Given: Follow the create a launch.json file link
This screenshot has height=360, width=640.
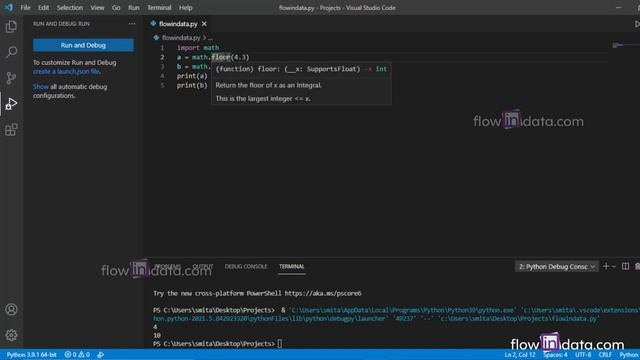Looking at the screenshot, I should pyautogui.click(x=66, y=71).
